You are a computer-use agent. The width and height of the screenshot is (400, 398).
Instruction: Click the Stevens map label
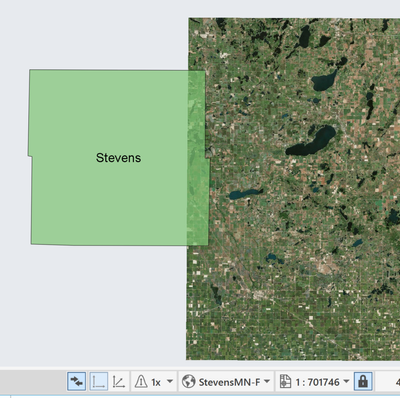(x=118, y=158)
